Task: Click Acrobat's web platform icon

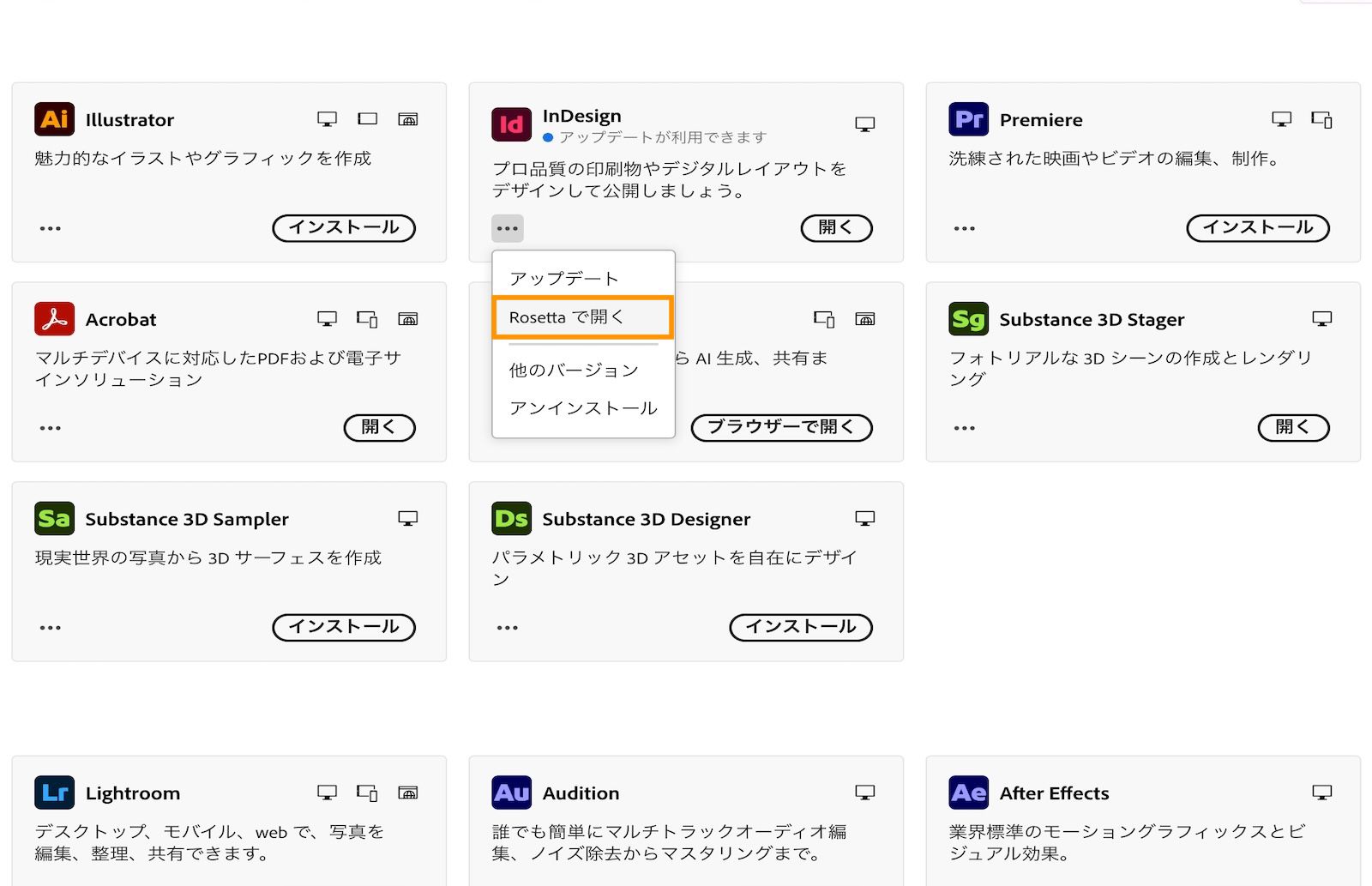Action: tap(408, 319)
